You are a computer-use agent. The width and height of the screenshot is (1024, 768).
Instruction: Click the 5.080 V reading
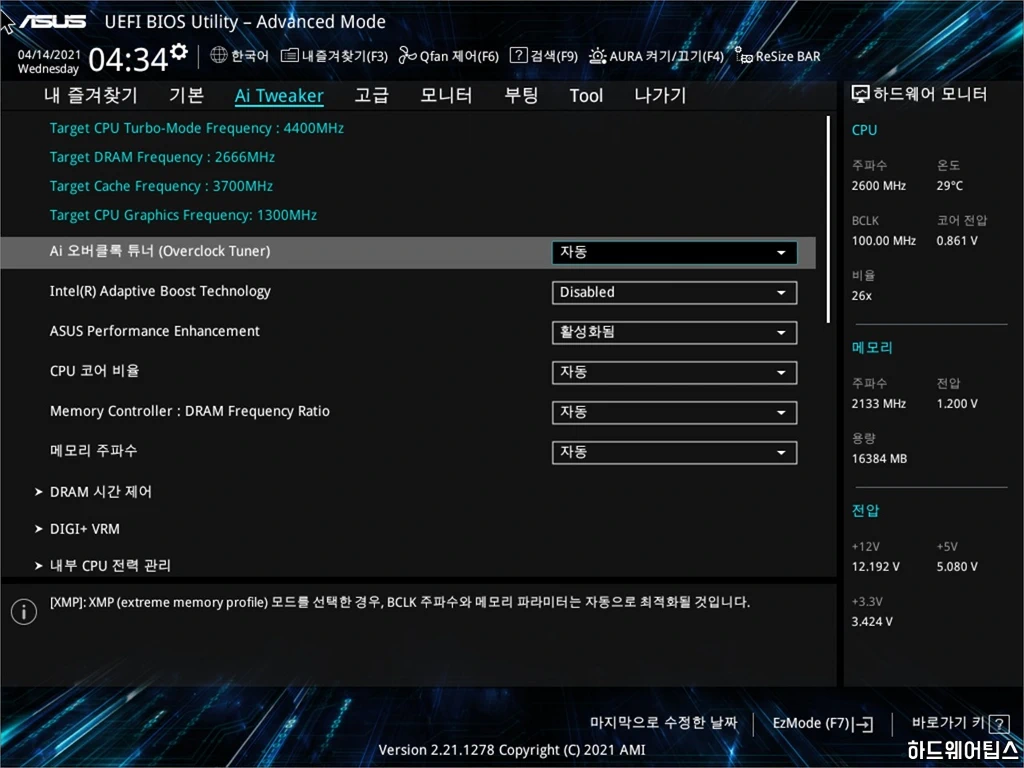coord(957,567)
